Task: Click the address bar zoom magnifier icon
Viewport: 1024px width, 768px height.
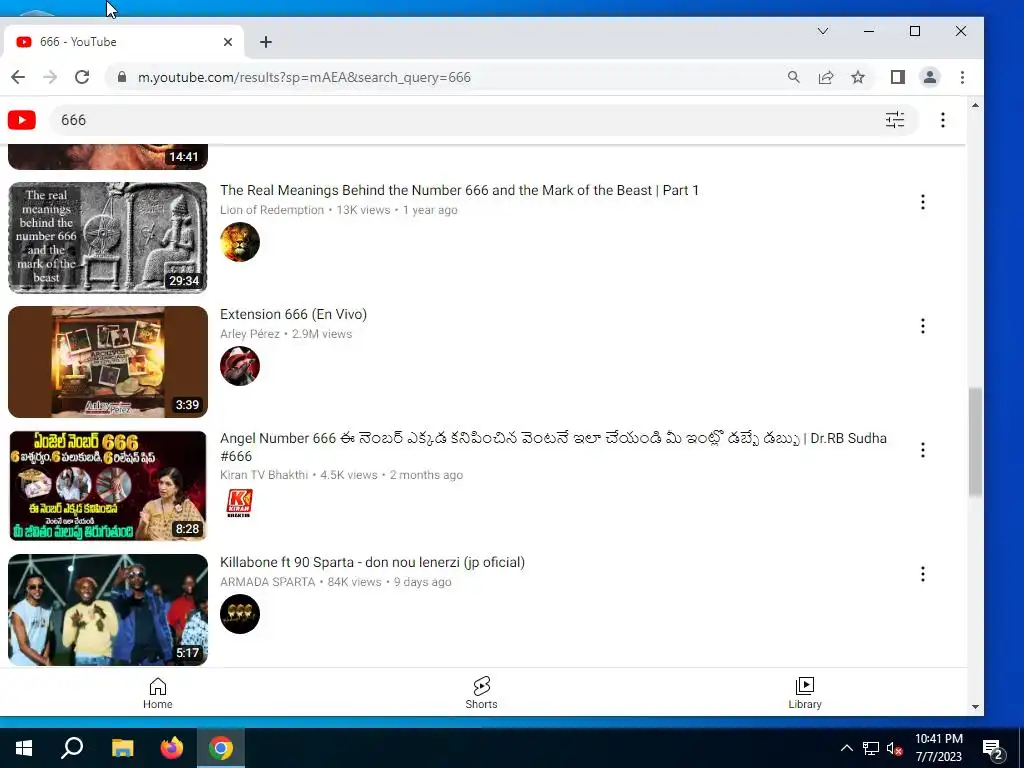Action: pyautogui.click(x=793, y=77)
